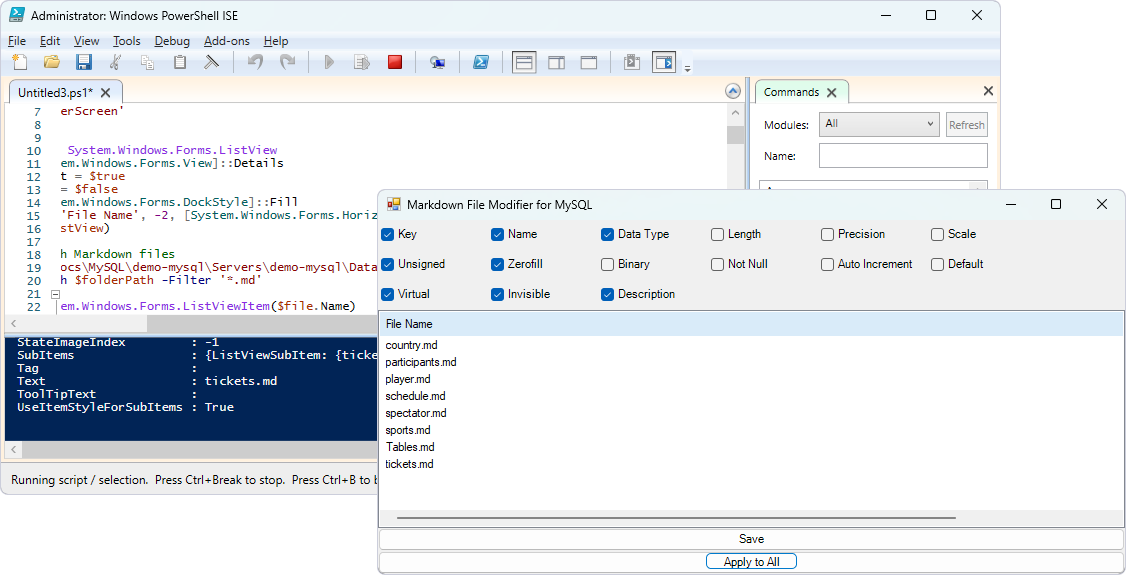The image size is (1126, 575).
Task: Click the horizontal scrollbar of the file list
Action: 676,518
